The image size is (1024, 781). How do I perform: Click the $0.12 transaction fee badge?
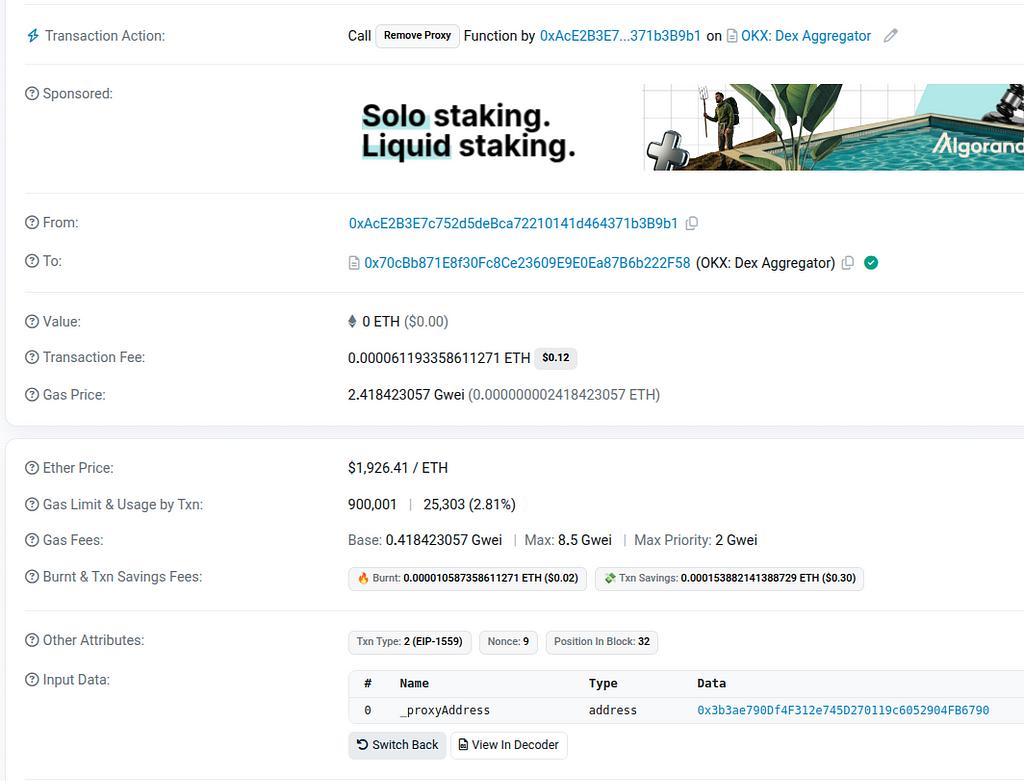tap(555, 358)
